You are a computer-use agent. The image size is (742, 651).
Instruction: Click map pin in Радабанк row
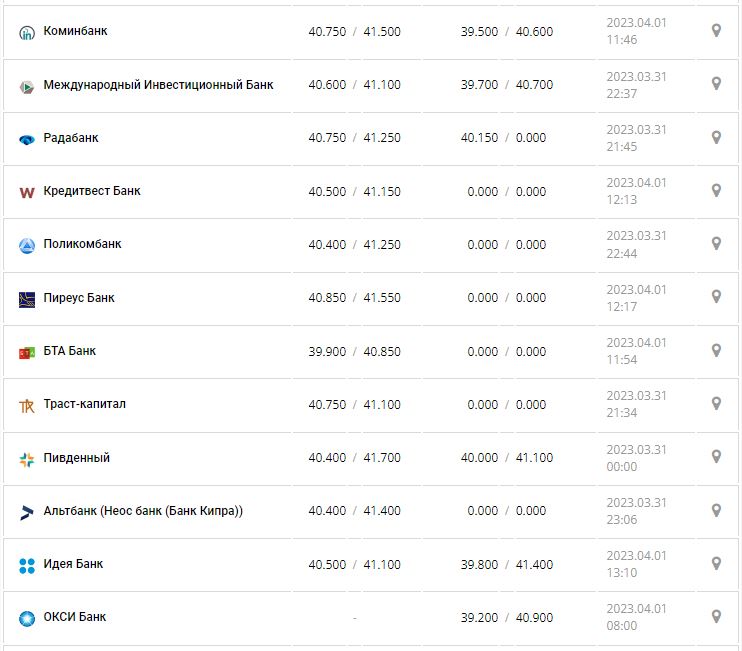(x=716, y=137)
